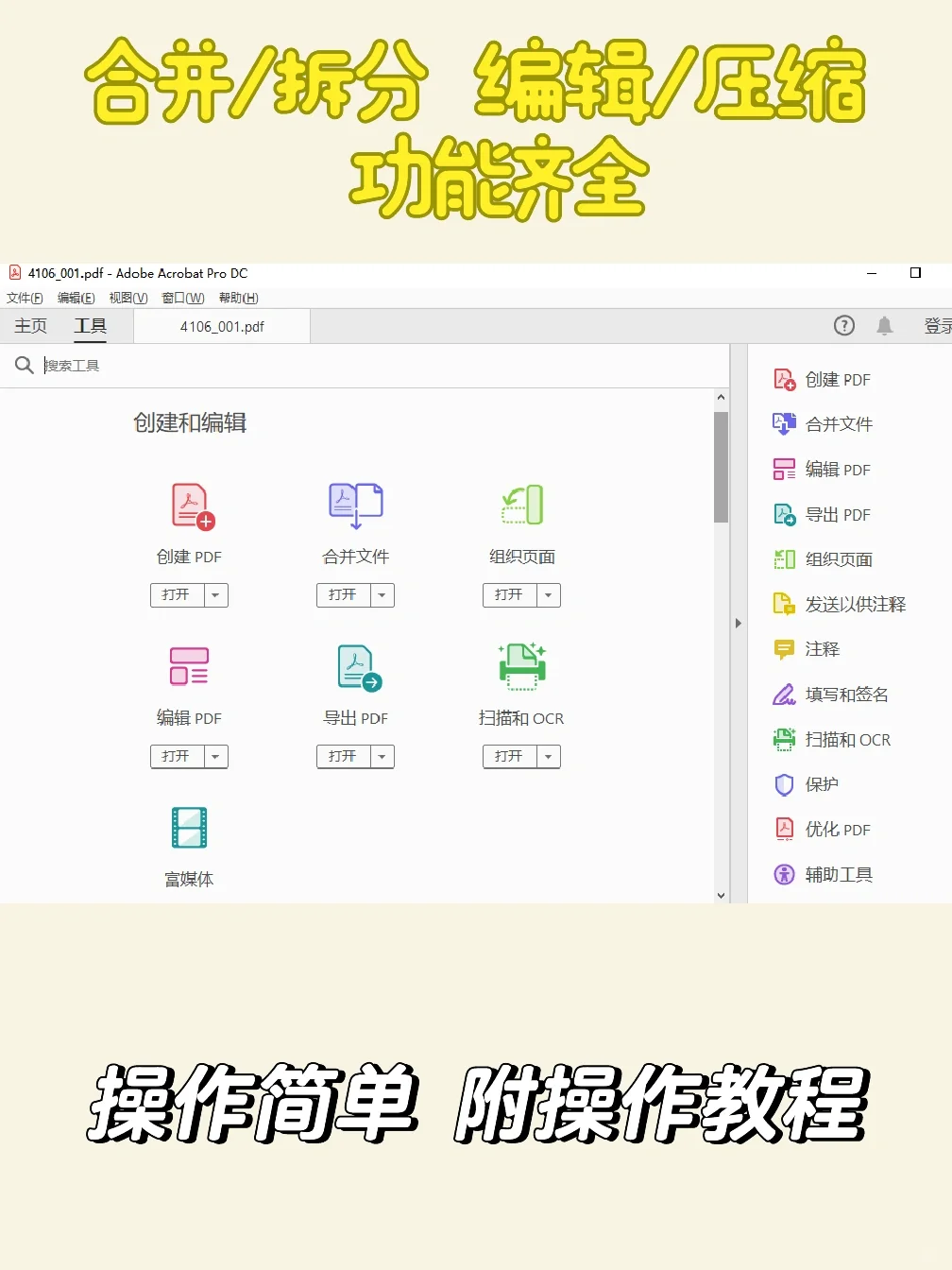Screen dimensions: 952x1270
Task: Collapse the right tools panel with the chevron
Action: (739, 623)
